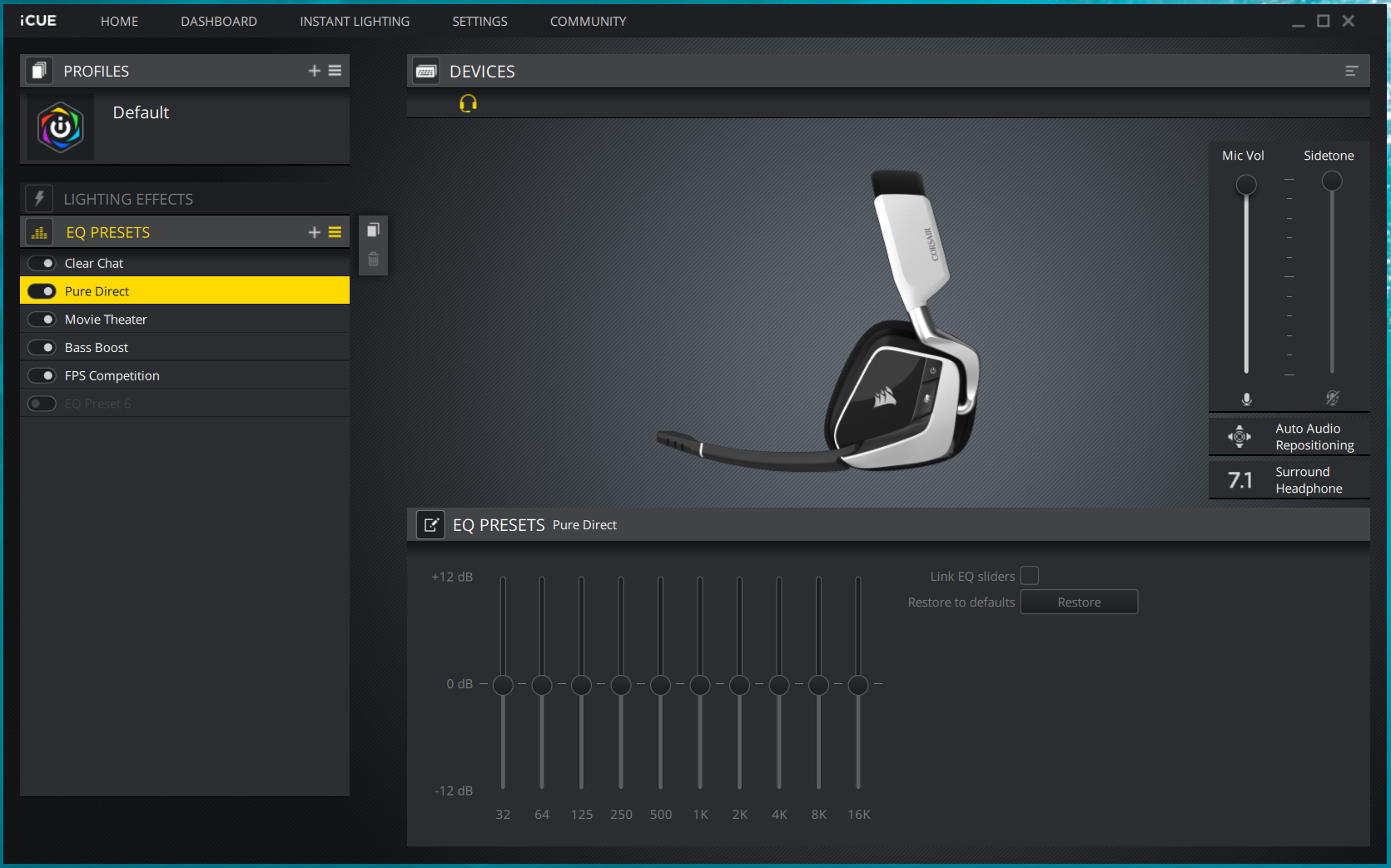The image size is (1391, 868).
Task: Close the iCUE window
Action: (1349, 21)
